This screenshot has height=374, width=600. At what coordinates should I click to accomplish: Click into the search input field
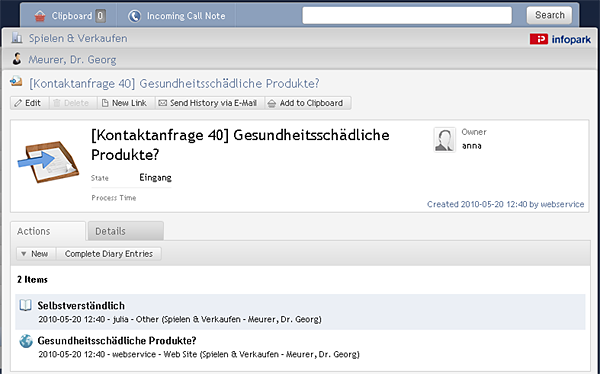(x=407, y=16)
